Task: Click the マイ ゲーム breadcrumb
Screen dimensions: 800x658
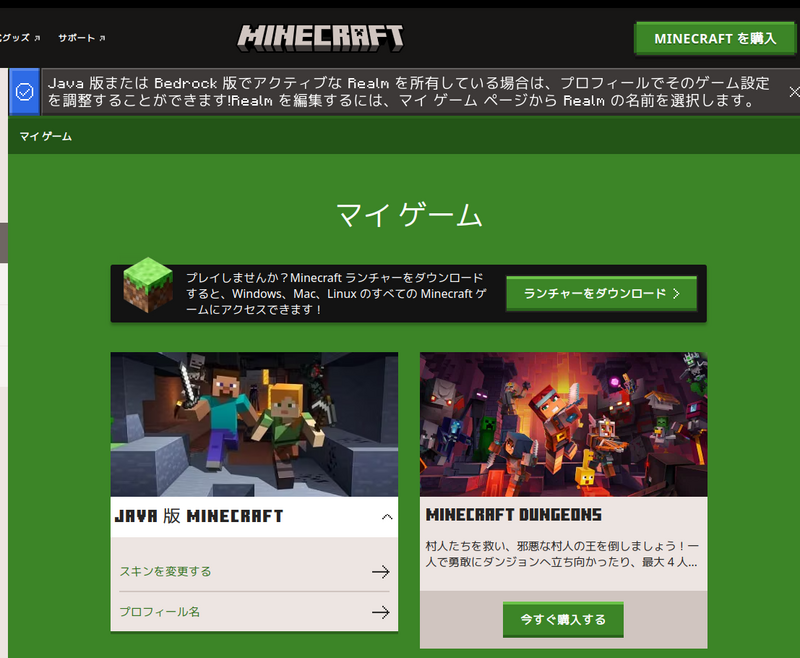Action: coord(45,136)
